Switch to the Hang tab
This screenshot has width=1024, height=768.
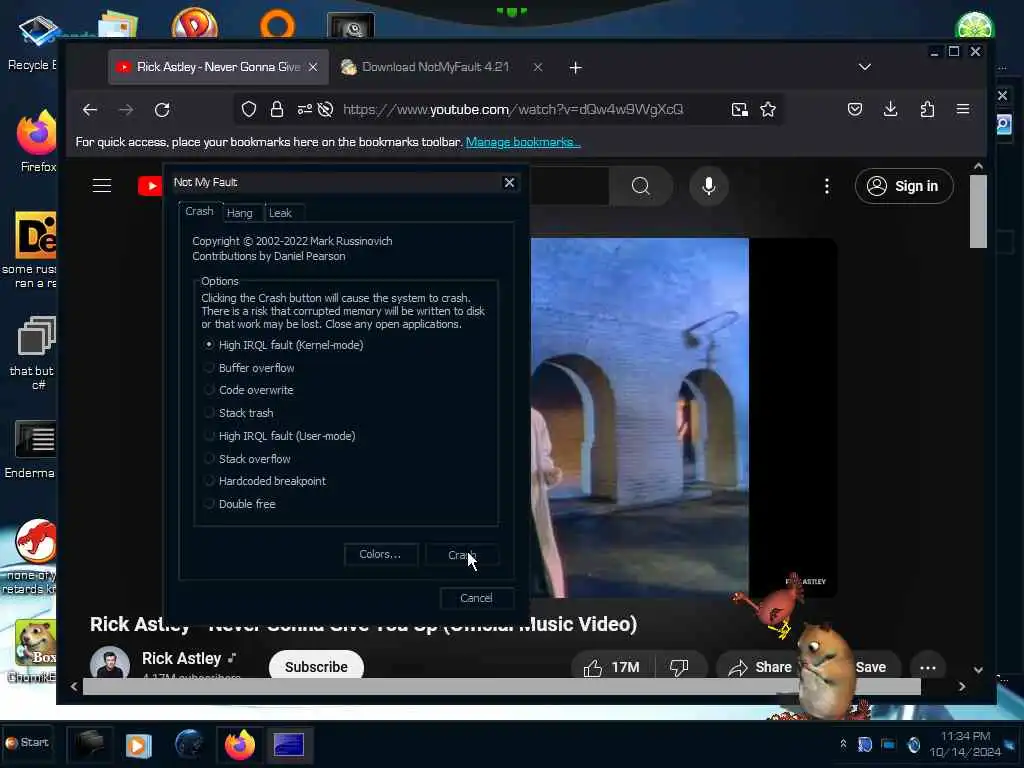pos(240,213)
